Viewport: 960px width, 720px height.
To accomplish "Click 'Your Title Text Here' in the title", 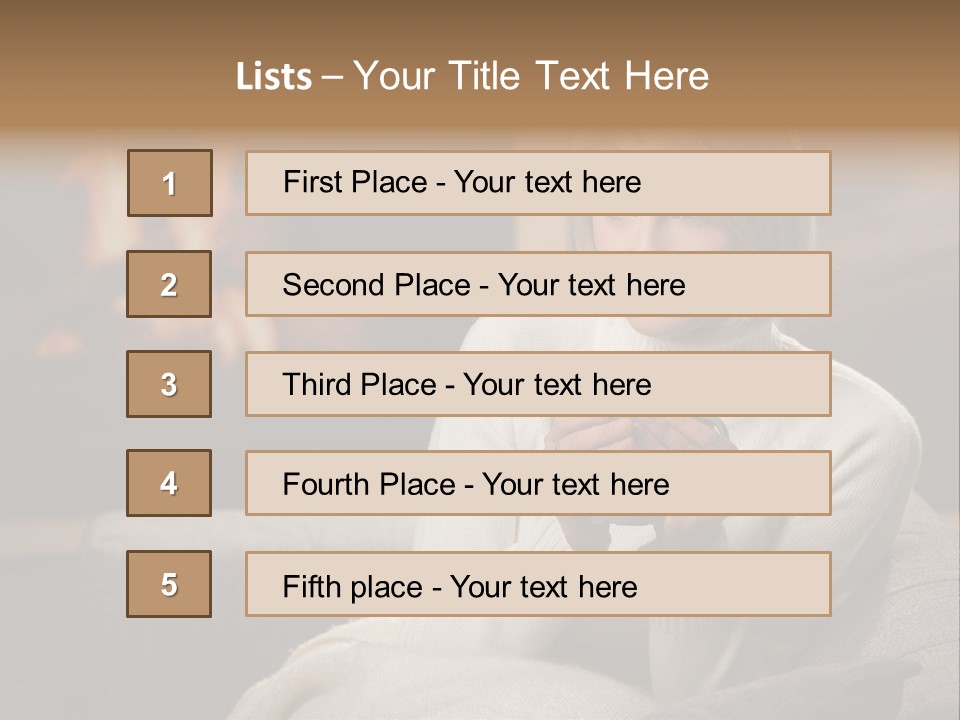I will pyautogui.click(x=531, y=76).
